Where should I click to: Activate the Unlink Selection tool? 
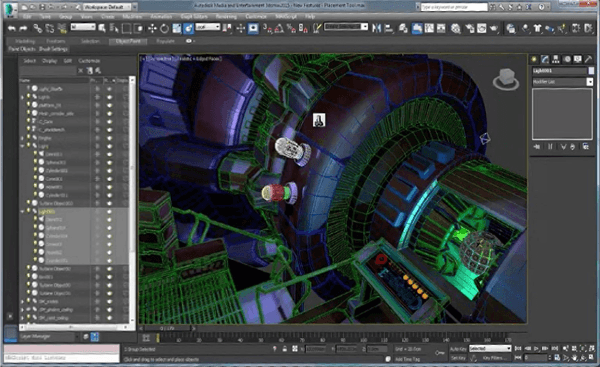pos(50,28)
